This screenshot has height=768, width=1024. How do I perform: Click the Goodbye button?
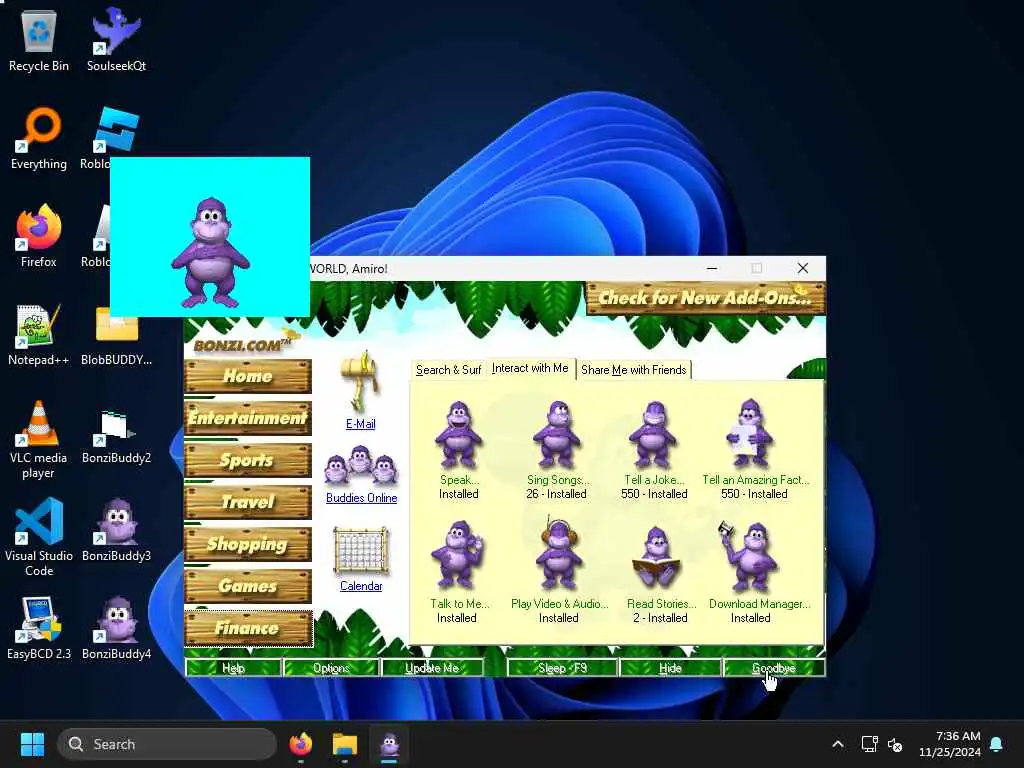point(774,667)
